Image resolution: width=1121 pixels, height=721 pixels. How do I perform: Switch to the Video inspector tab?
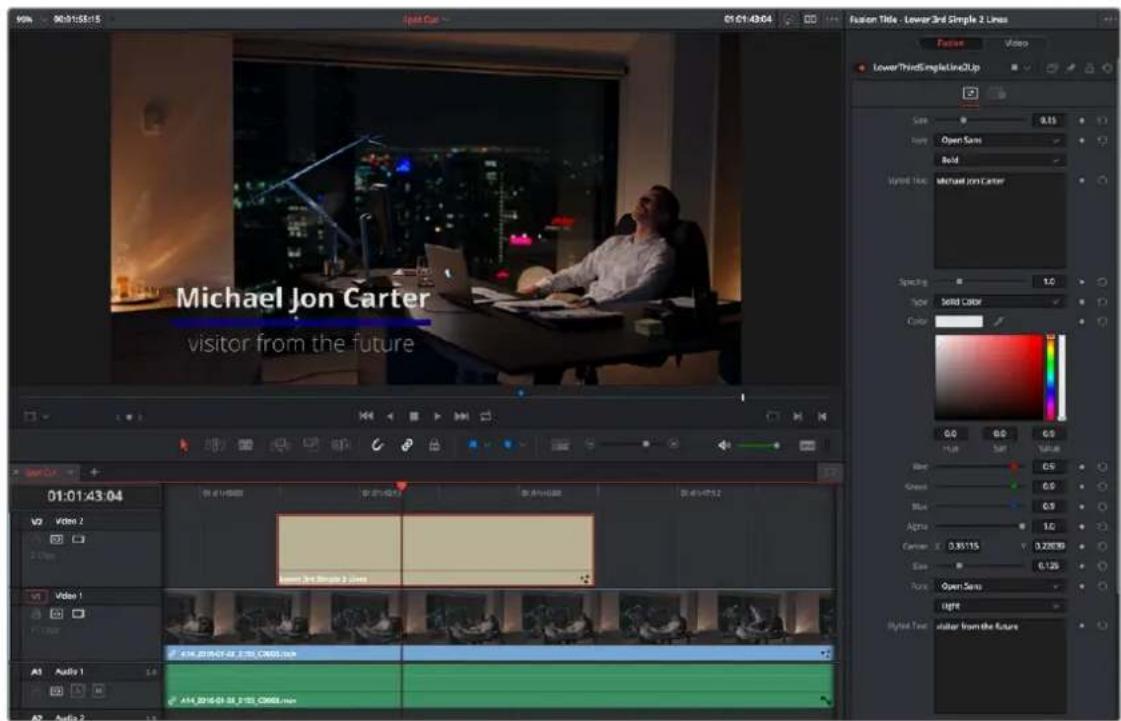(x=1016, y=43)
